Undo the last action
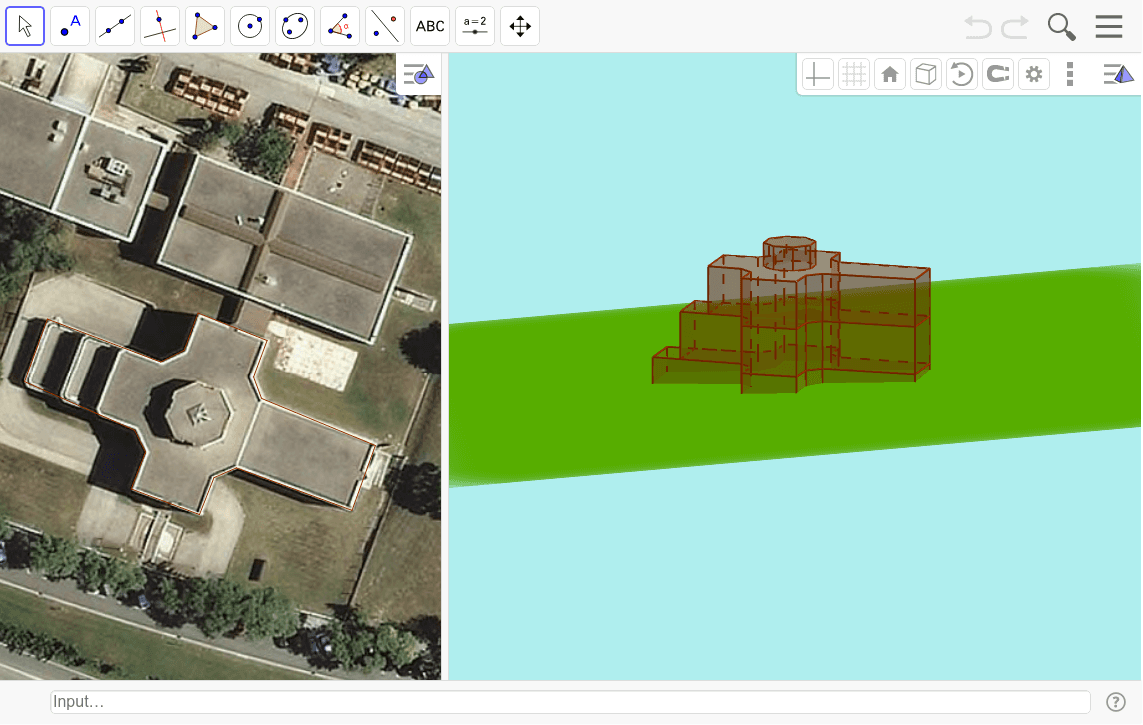 [978, 27]
